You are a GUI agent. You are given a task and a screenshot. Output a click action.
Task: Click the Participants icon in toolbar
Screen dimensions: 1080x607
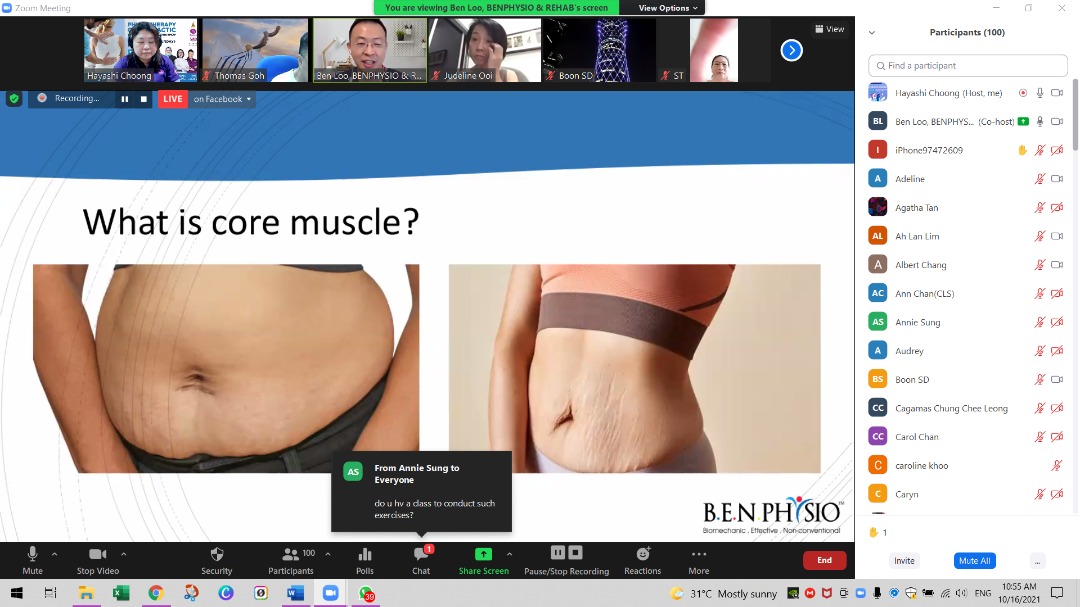(290, 555)
